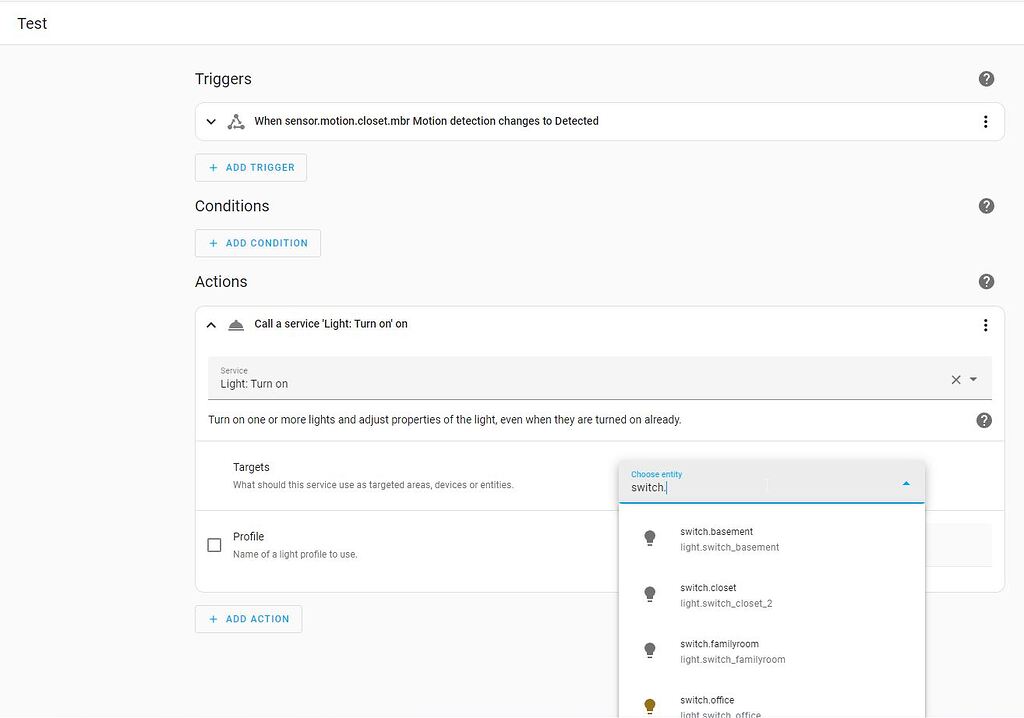Collapse the Call a service 'Light: Turn on' action
The image size is (1024, 718).
(x=211, y=324)
